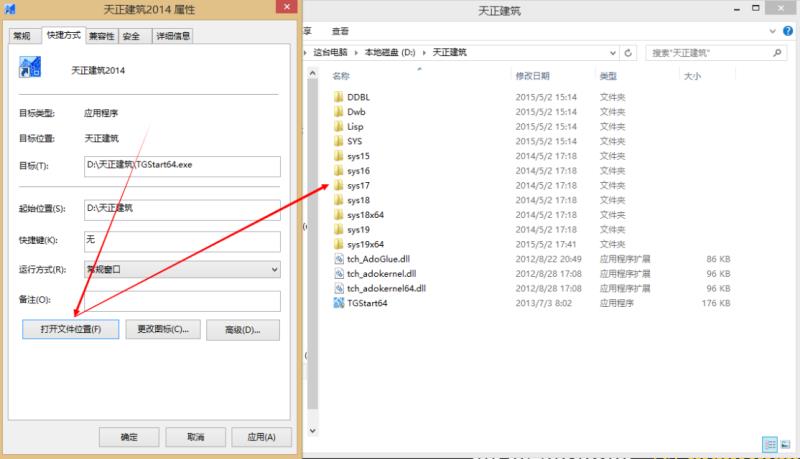Select the TGStart64 application icon
Screen dimensions: 800x459
coord(339,303)
